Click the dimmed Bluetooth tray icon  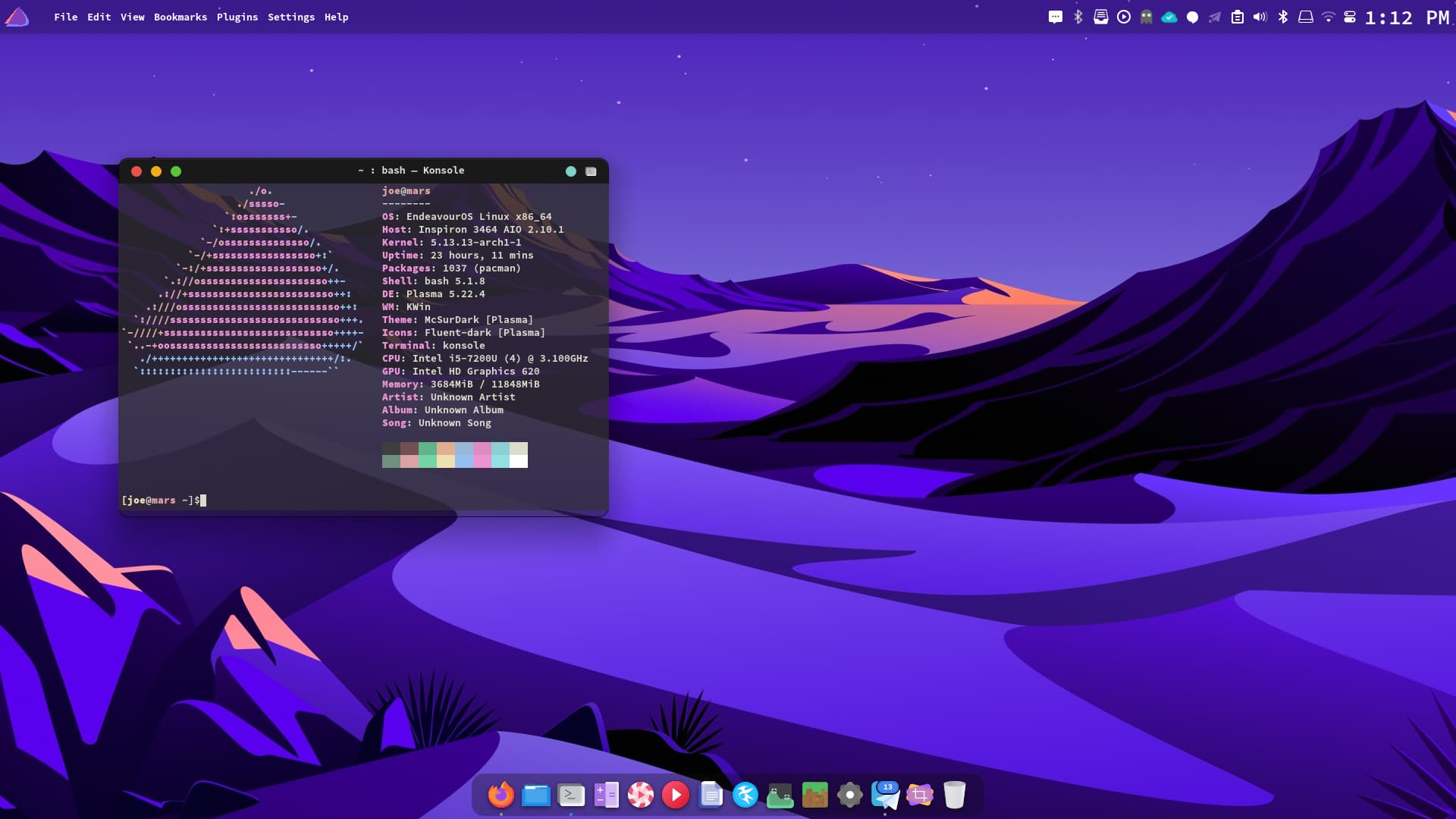tap(1078, 17)
